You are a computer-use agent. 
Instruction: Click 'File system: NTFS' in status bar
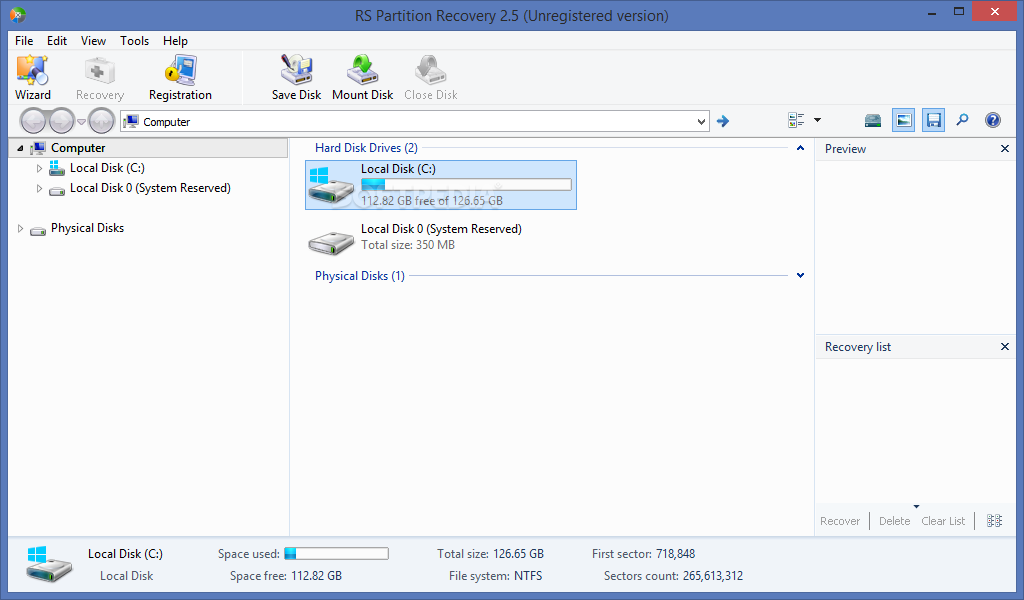pos(495,576)
